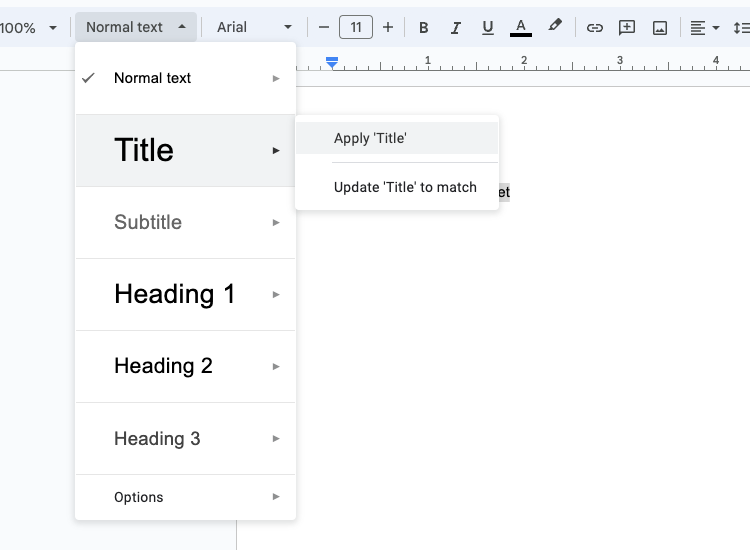Image resolution: width=750 pixels, height=550 pixels.
Task: Toggle underline formatting
Action: point(488,27)
